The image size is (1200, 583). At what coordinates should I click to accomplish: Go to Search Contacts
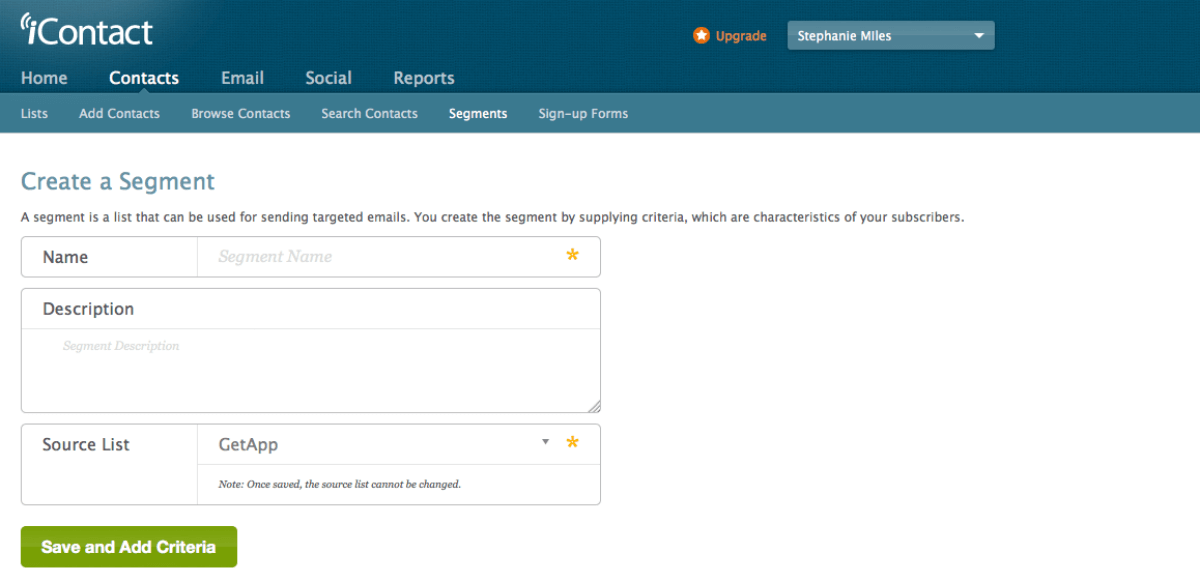pyautogui.click(x=368, y=113)
